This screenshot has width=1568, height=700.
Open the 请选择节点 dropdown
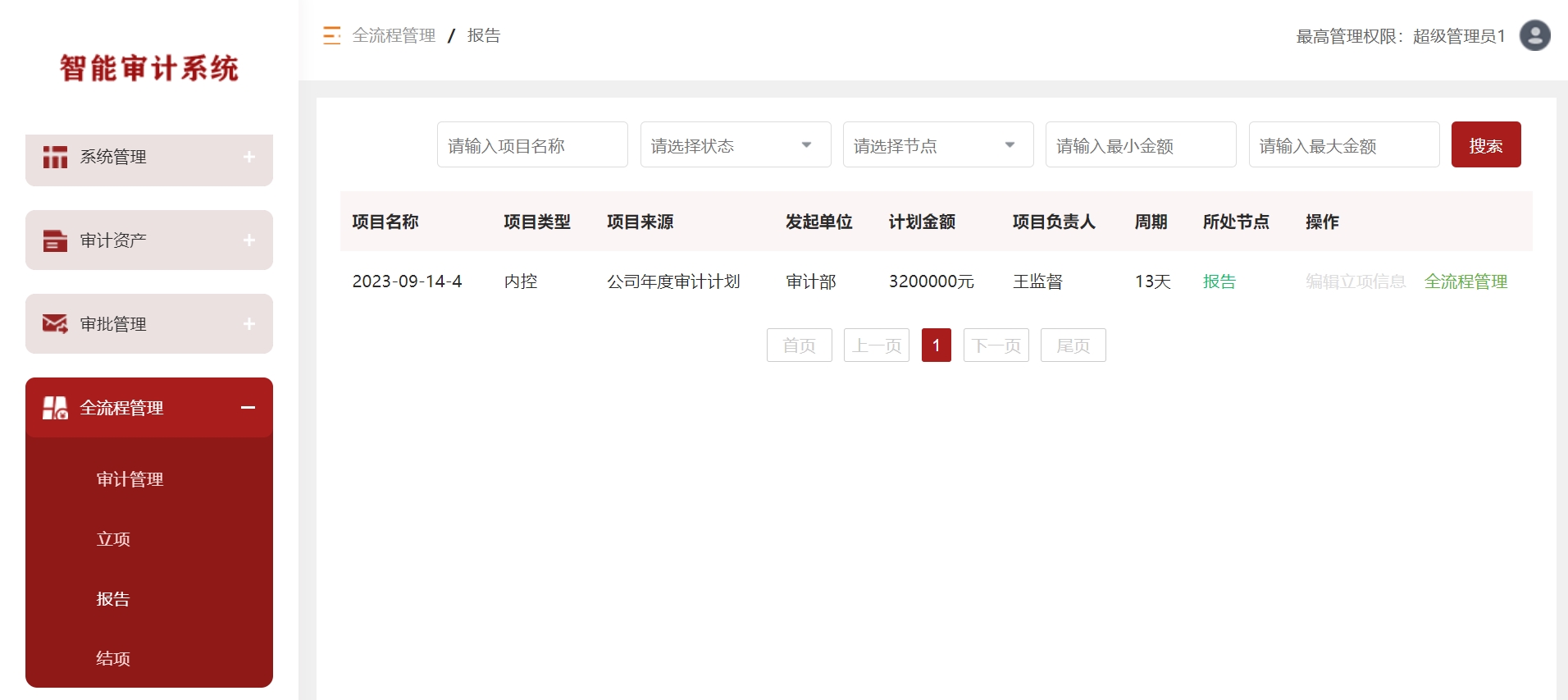[937, 145]
